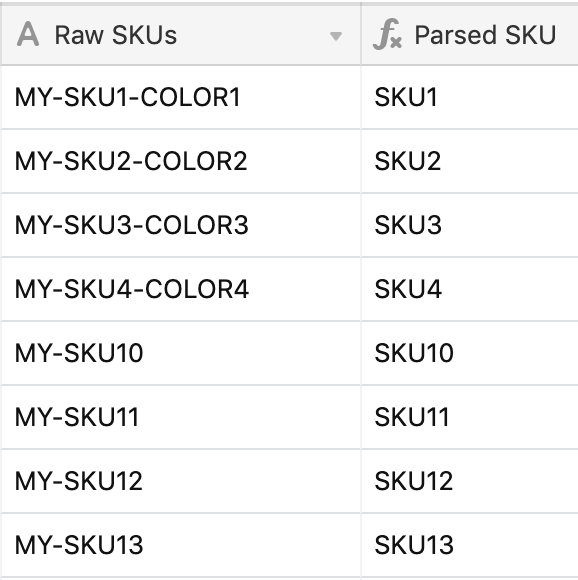Select the MY-SKU3-COLOR3 cell

(180, 226)
